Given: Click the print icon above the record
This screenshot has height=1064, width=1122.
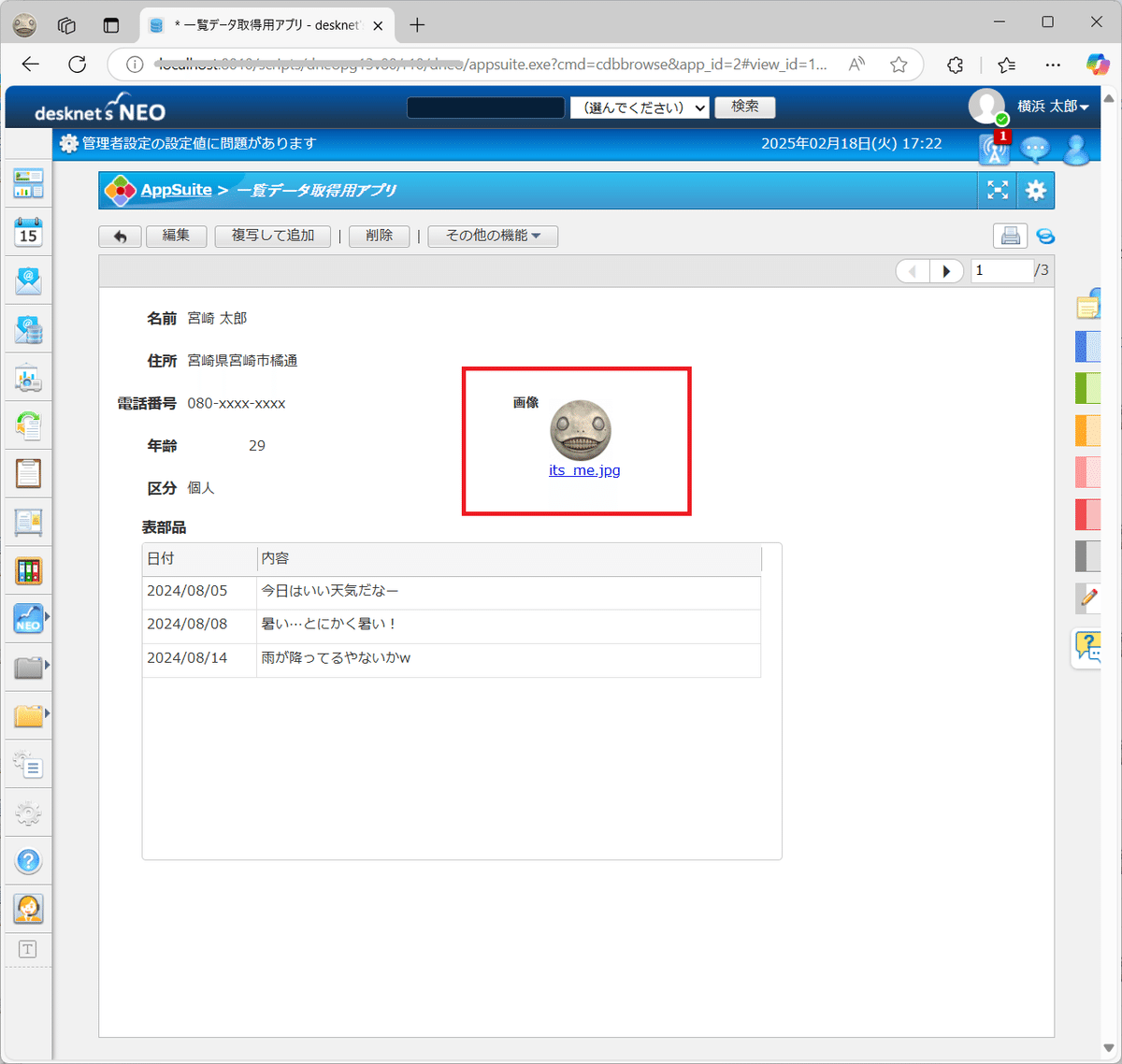Looking at the screenshot, I should coord(1009,236).
